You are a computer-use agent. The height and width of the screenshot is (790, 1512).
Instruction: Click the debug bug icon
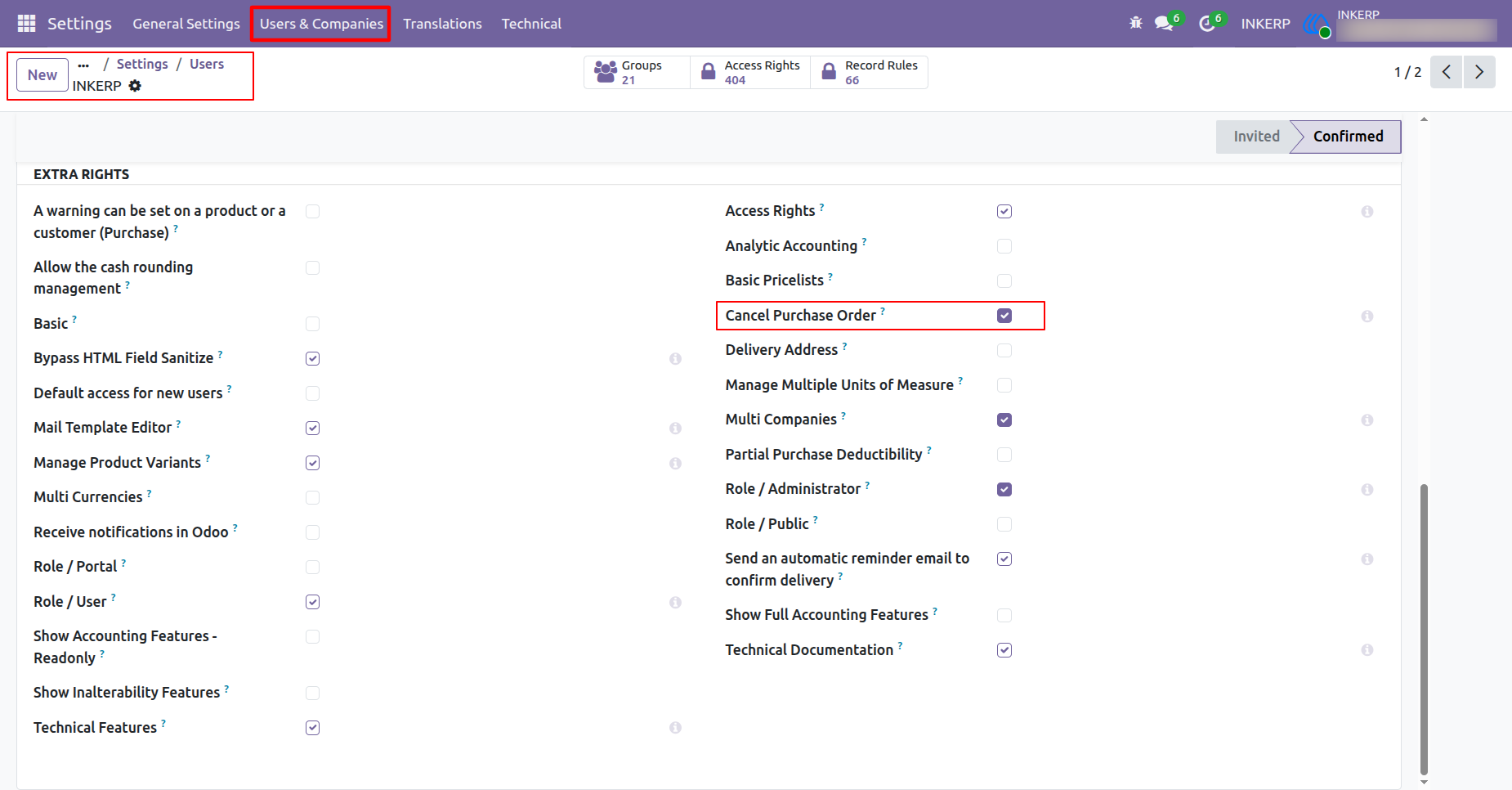click(x=1136, y=23)
